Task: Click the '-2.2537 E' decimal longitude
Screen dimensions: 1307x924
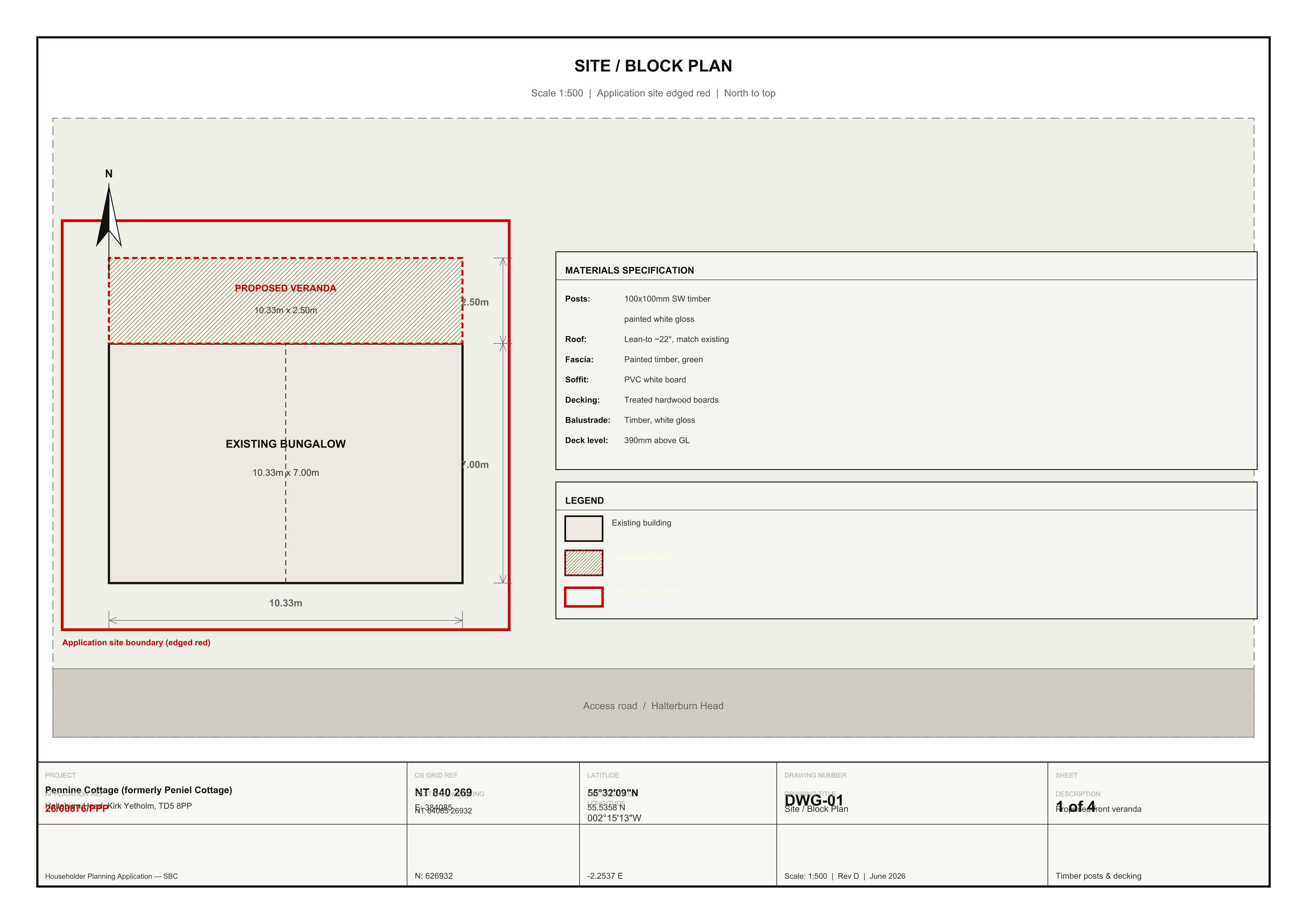Action: pyautogui.click(x=605, y=876)
